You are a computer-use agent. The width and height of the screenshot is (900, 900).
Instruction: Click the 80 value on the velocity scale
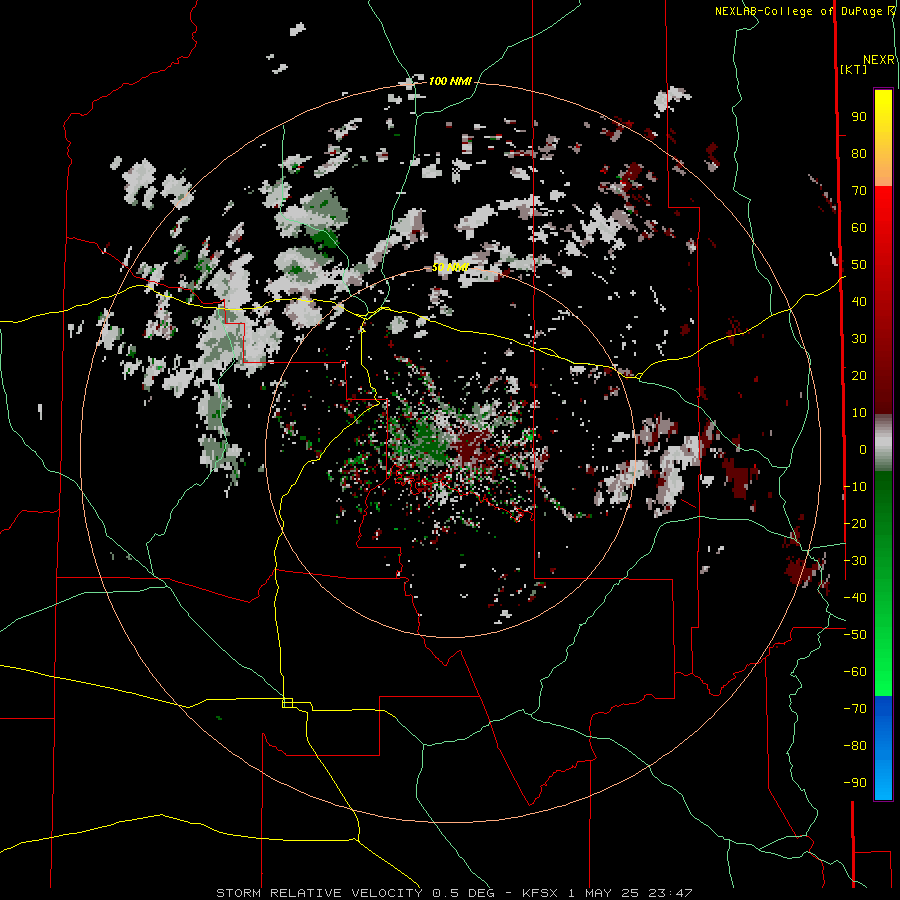[x=859, y=154]
